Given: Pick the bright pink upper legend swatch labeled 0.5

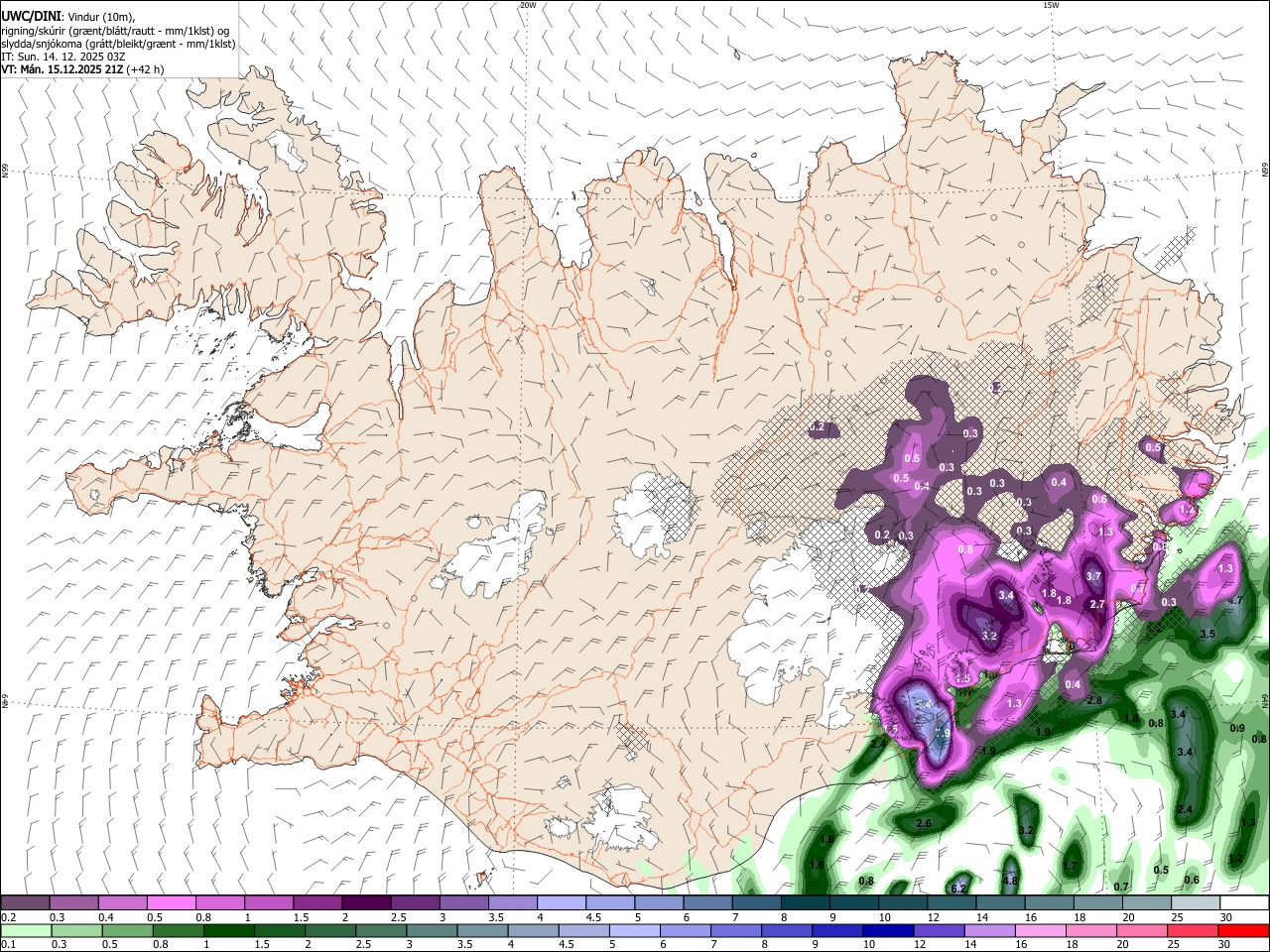Looking at the screenshot, I should [171, 902].
